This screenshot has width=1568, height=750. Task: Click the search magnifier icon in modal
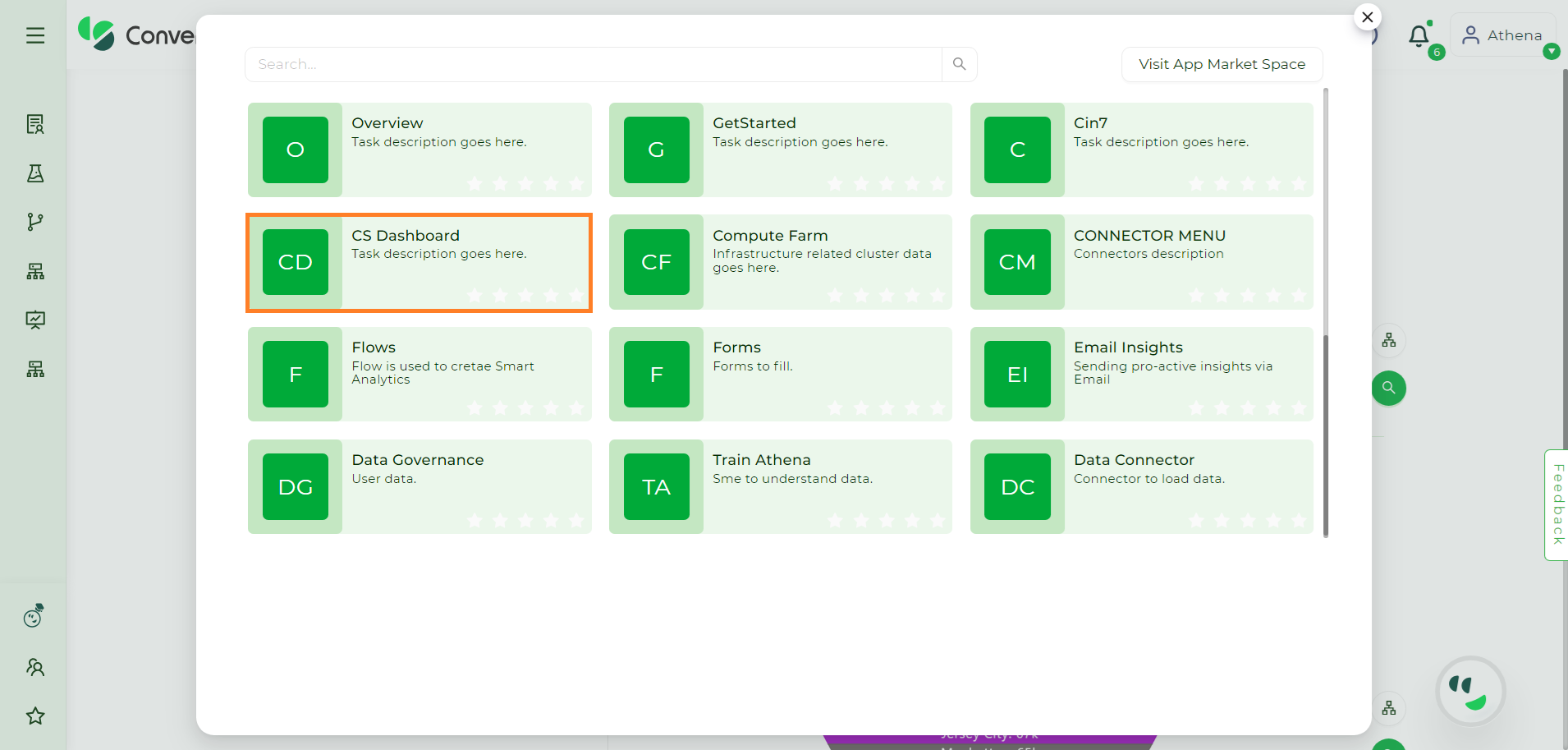coord(959,64)
